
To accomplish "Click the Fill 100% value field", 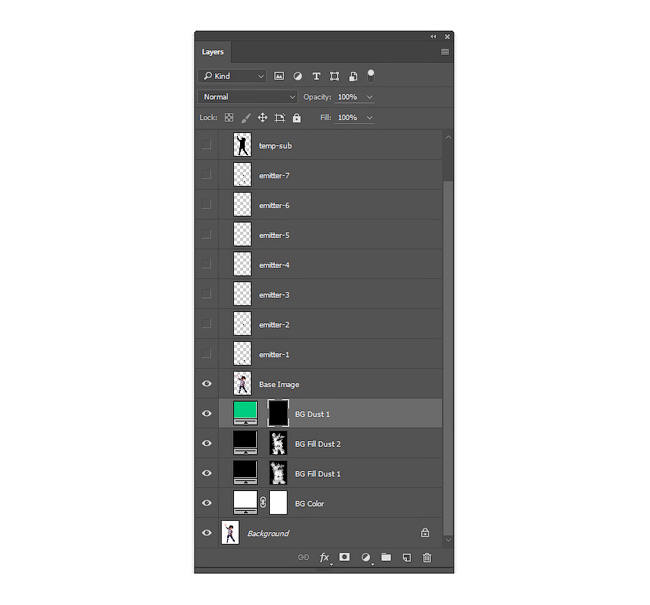I will [348, 118].
